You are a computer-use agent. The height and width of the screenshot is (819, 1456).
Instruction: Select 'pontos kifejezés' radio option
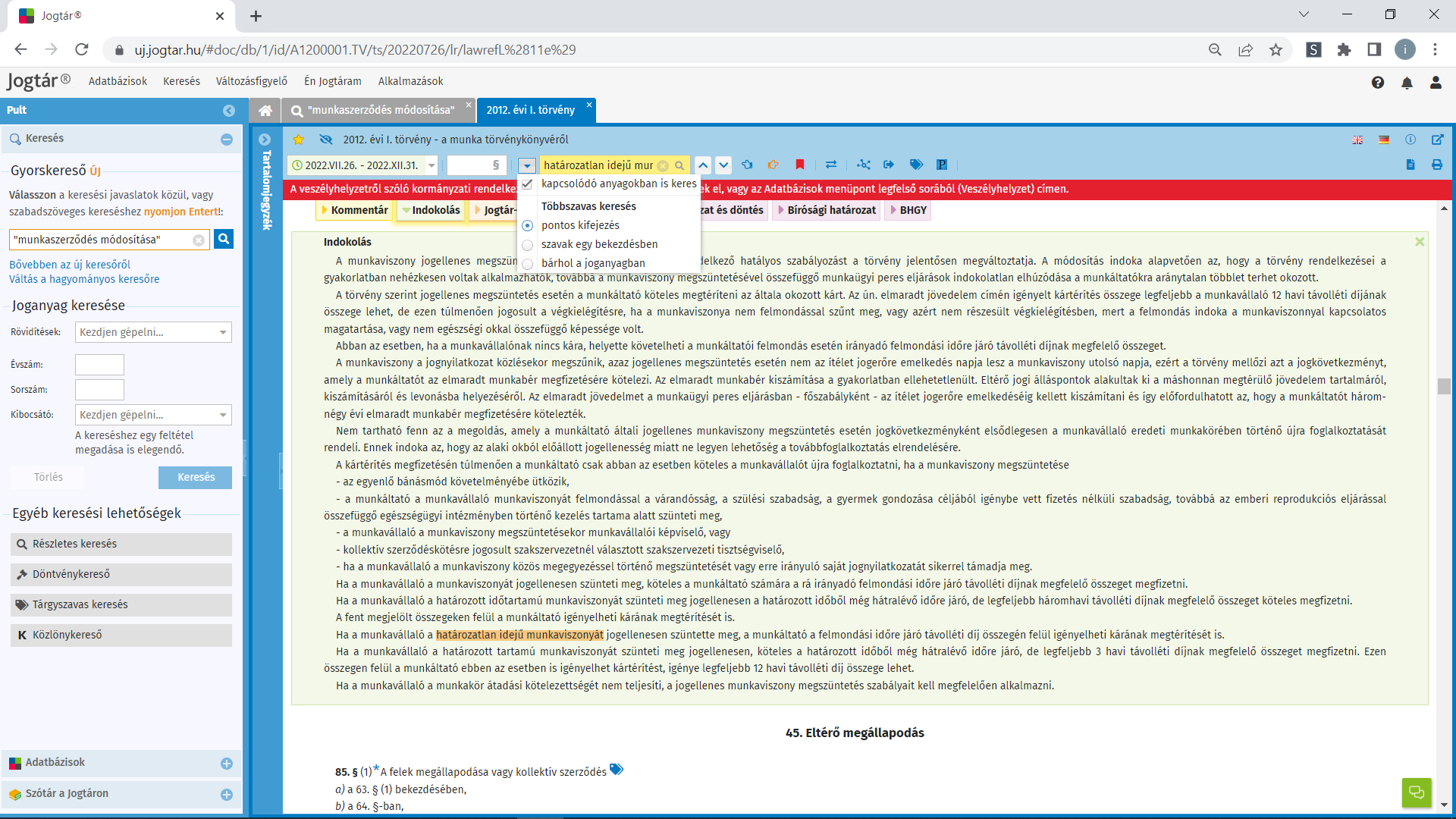point(527,225)
